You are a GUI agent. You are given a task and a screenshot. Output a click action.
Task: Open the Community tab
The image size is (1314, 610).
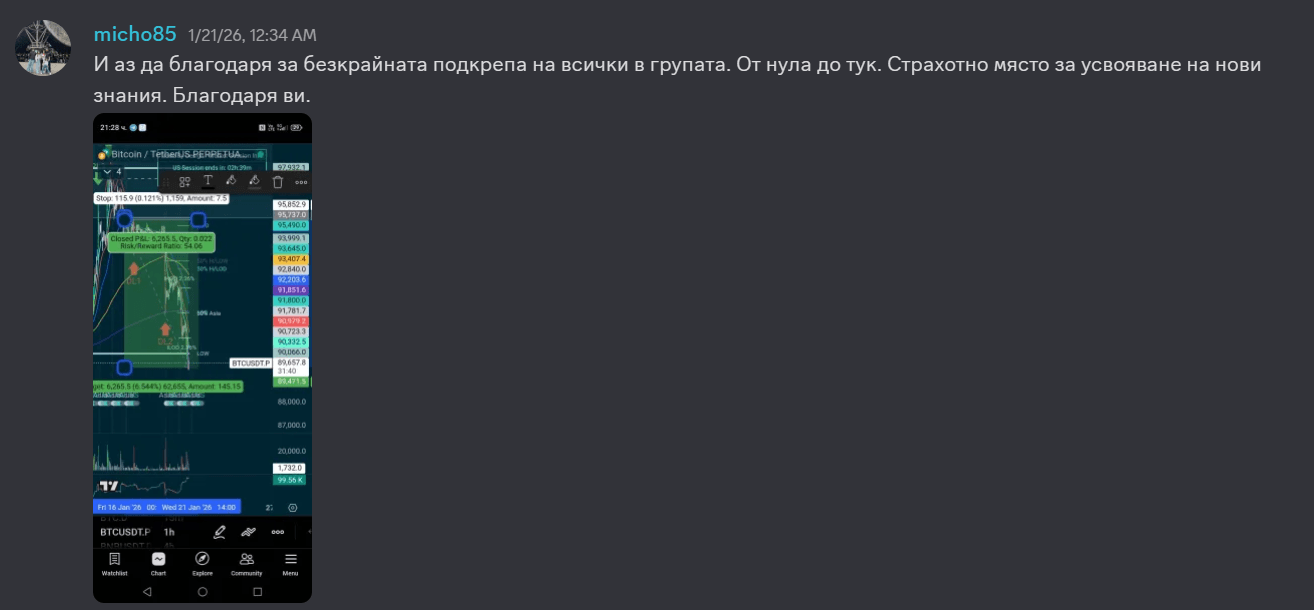pyautogui.click(x=246, y=564)
